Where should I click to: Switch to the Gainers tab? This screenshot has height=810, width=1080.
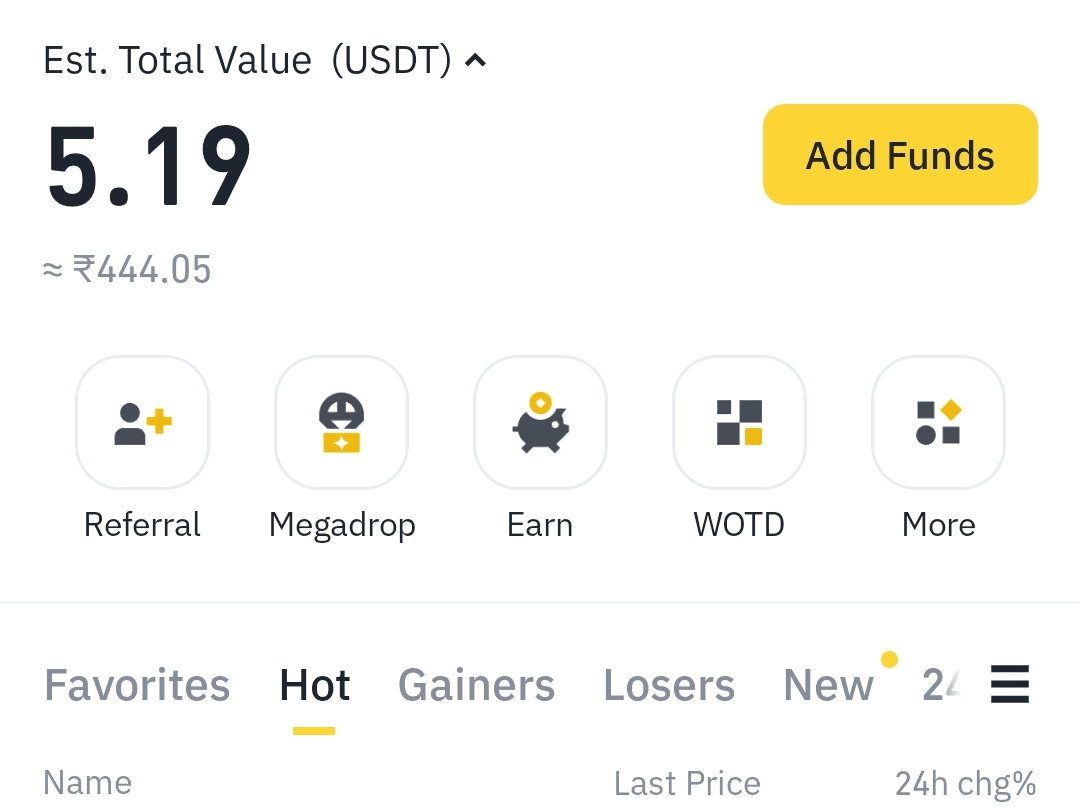click(x=476, y=686)
